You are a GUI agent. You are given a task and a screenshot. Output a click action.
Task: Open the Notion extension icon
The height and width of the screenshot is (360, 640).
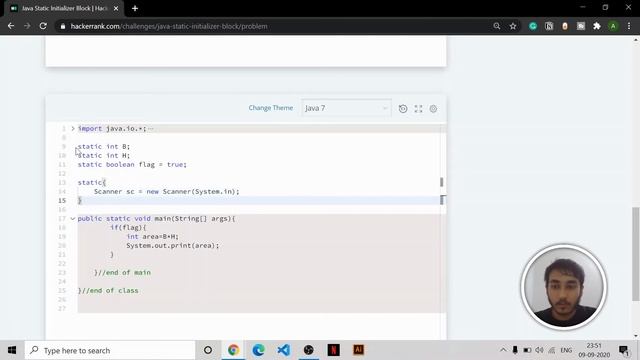click(549, 26)
